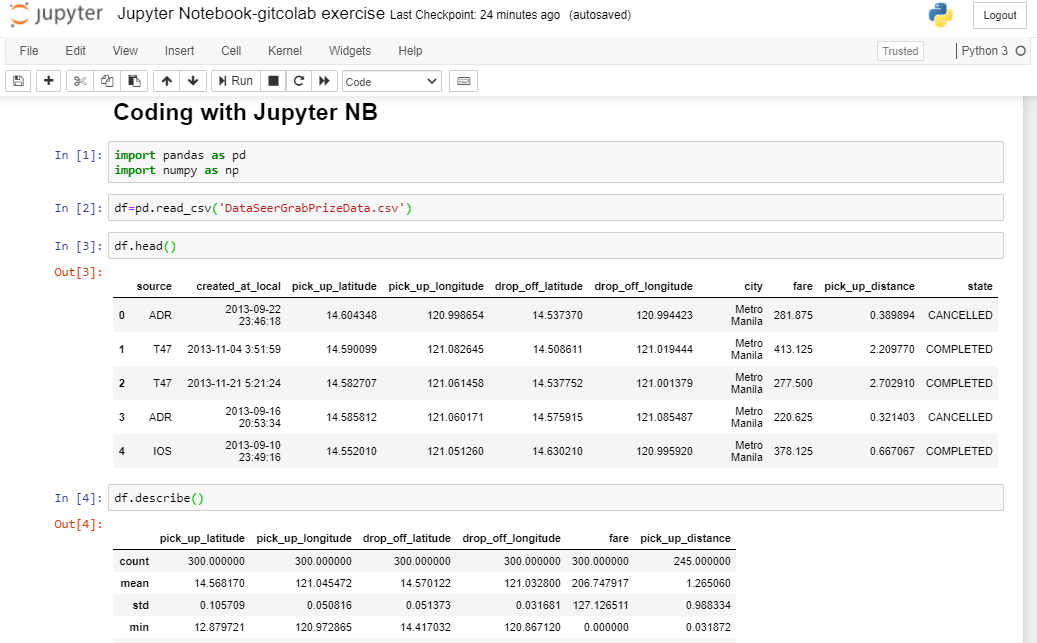
Task: Click the Jupyter logo
Action: click(55, 15)
